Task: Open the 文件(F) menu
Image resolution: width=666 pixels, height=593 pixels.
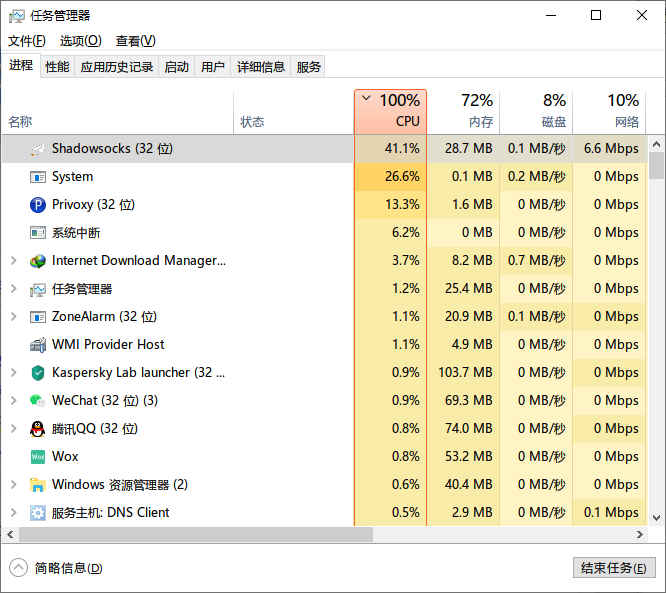Action: point(27,41)
